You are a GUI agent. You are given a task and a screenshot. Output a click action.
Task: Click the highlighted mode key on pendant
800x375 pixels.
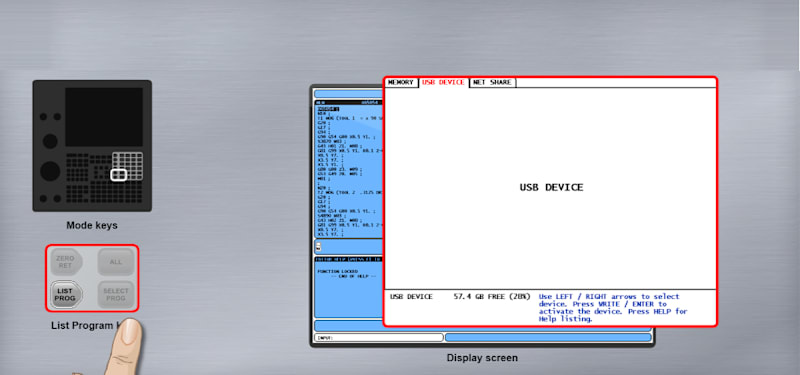click(118, 175)
